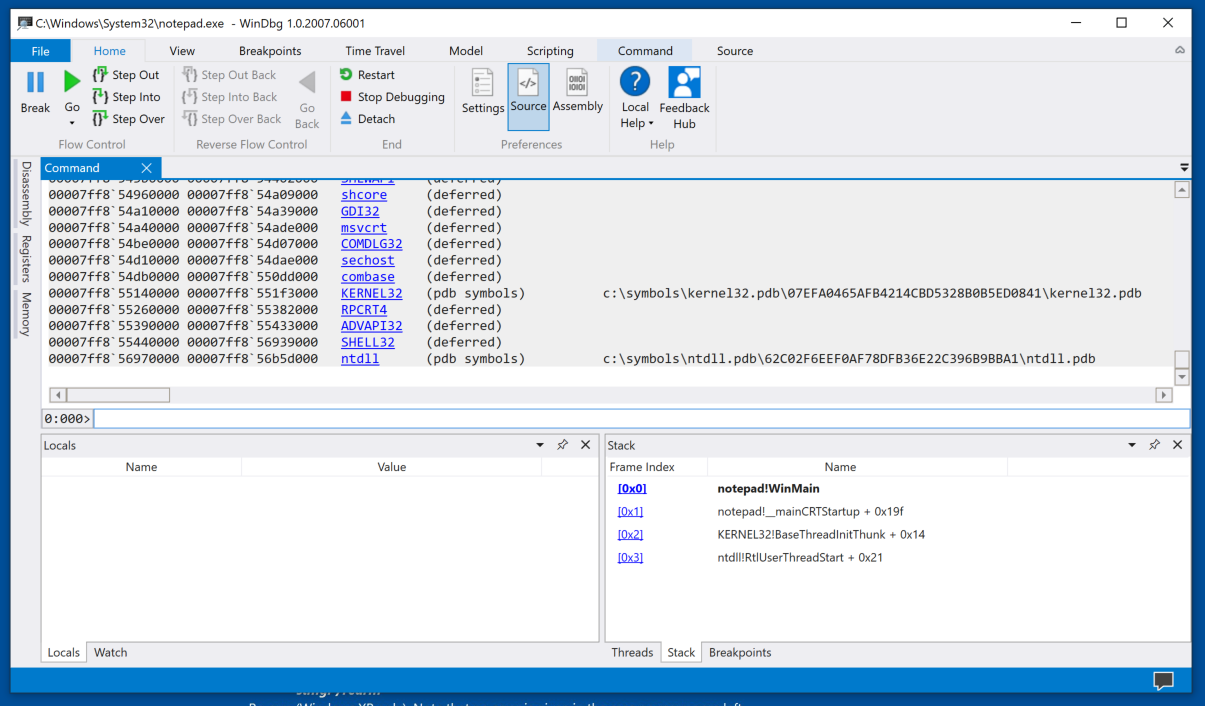
Task: Expand the Go dropdown arrow
Action: [x=72, y=123]
